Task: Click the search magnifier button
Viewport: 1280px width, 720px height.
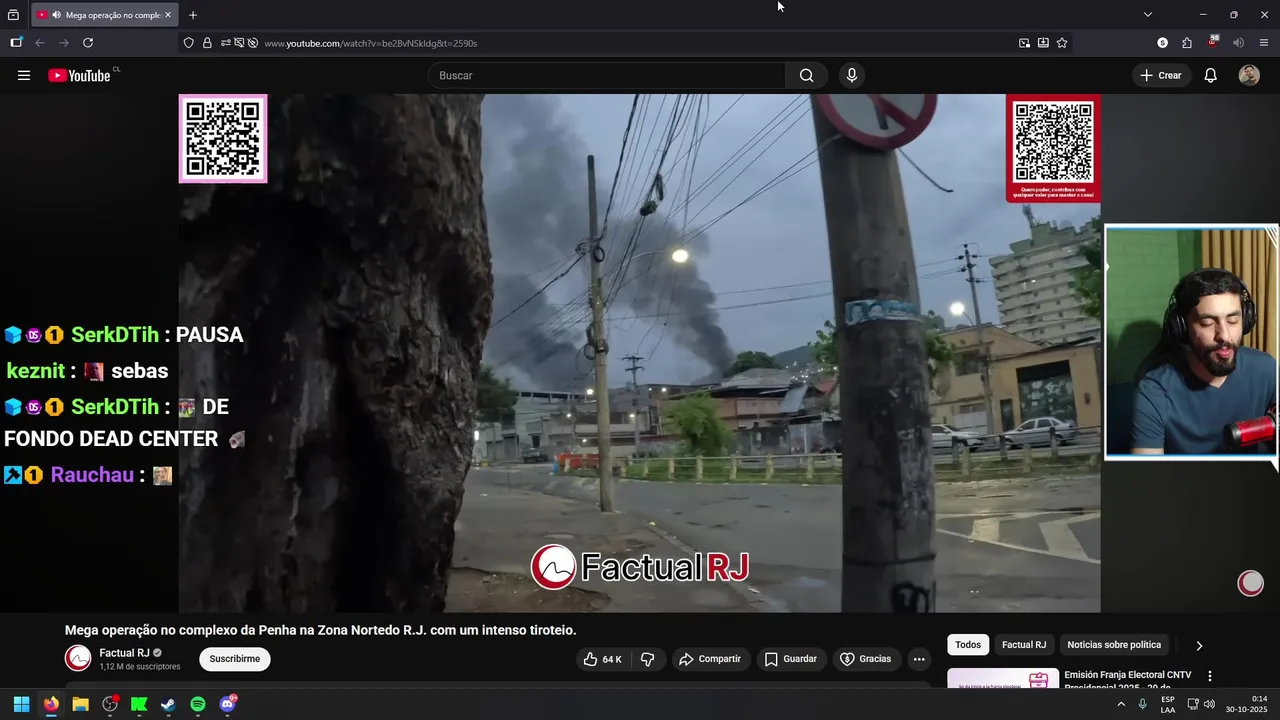Action: [806, 75]
